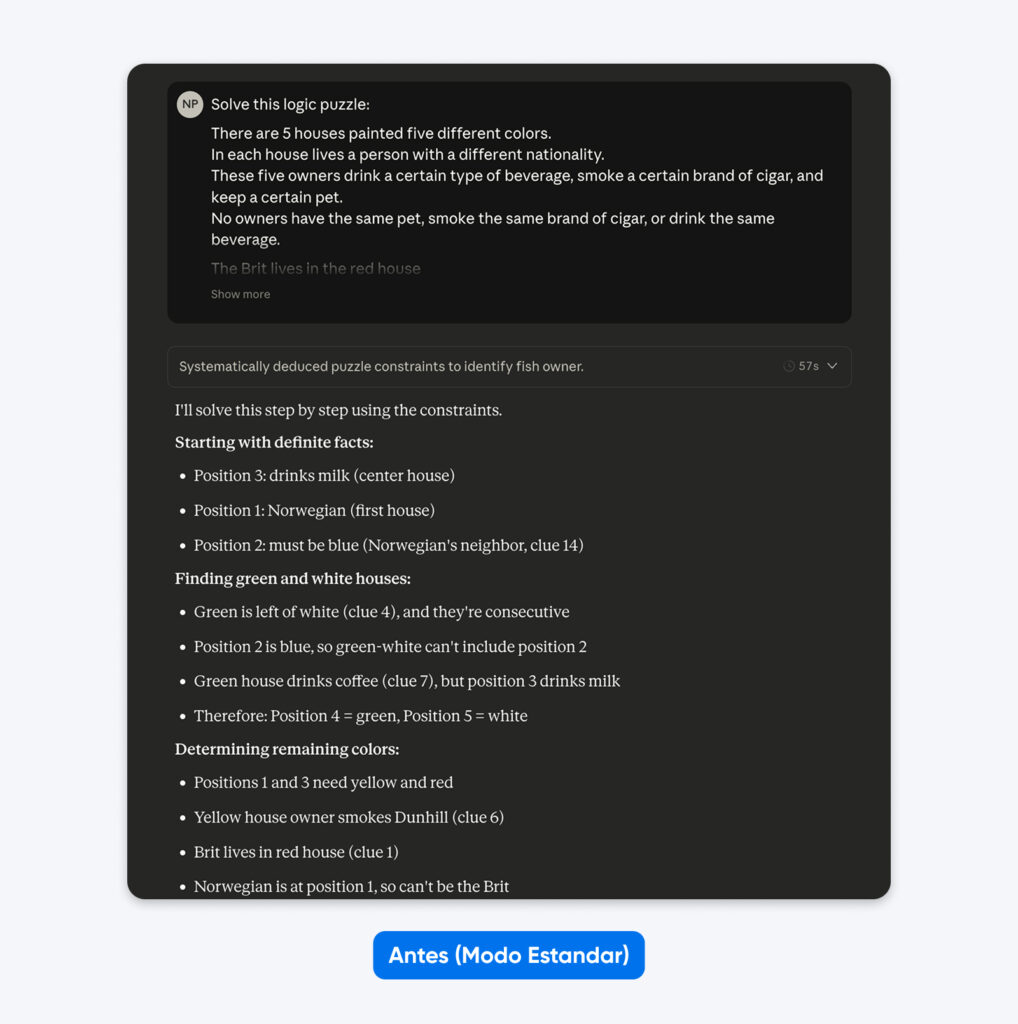
Task: Click the 'Position 3: drinks milk' bullet
Action: tap(324, 476)
